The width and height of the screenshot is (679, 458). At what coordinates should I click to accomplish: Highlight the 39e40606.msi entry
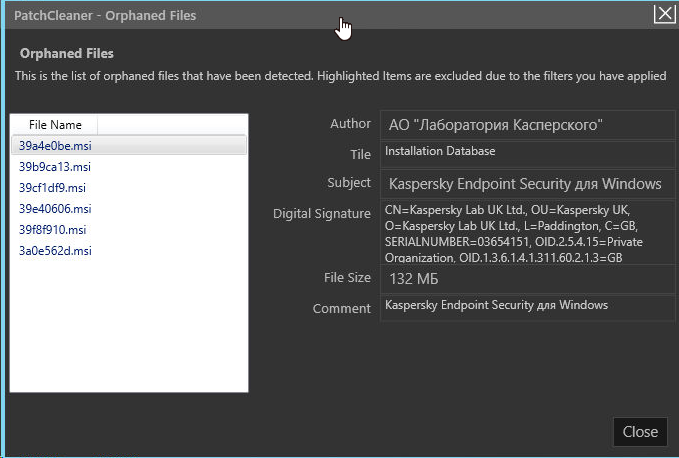coord(55,209)
